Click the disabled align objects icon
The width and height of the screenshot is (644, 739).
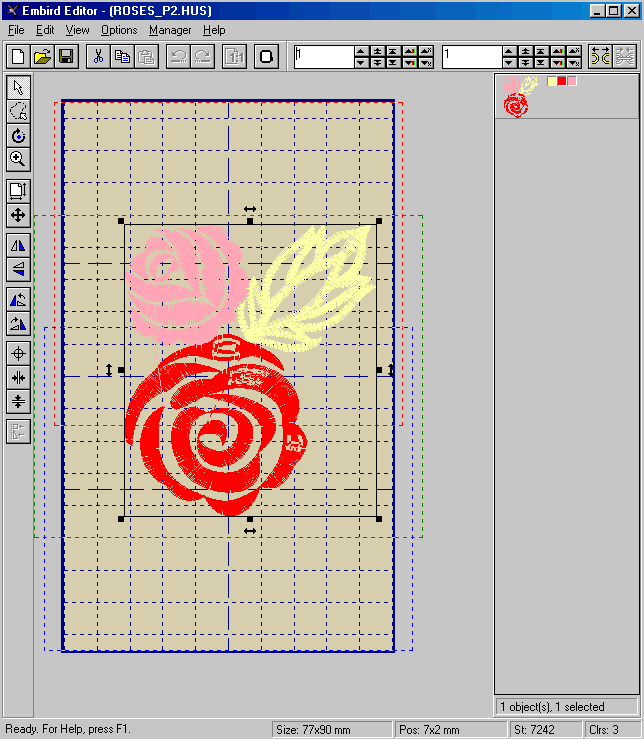pos(18,432)
